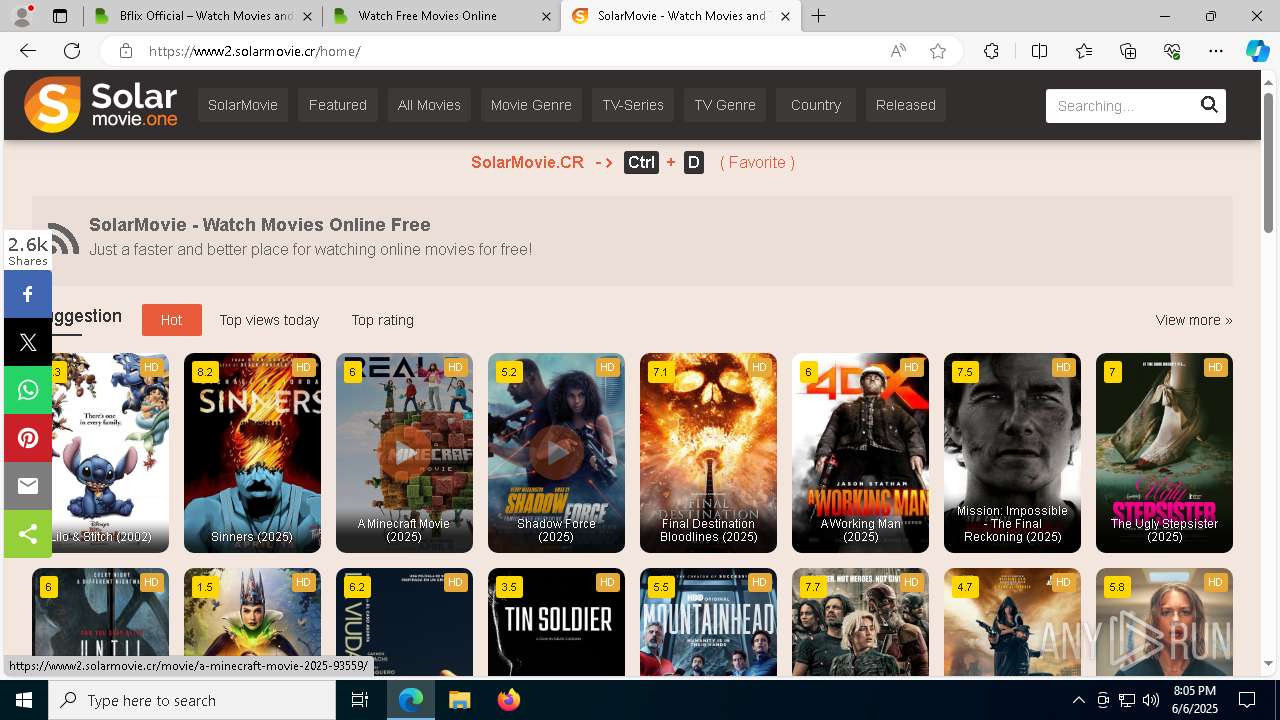Open the Movie Genre menu

coord(531,105)
